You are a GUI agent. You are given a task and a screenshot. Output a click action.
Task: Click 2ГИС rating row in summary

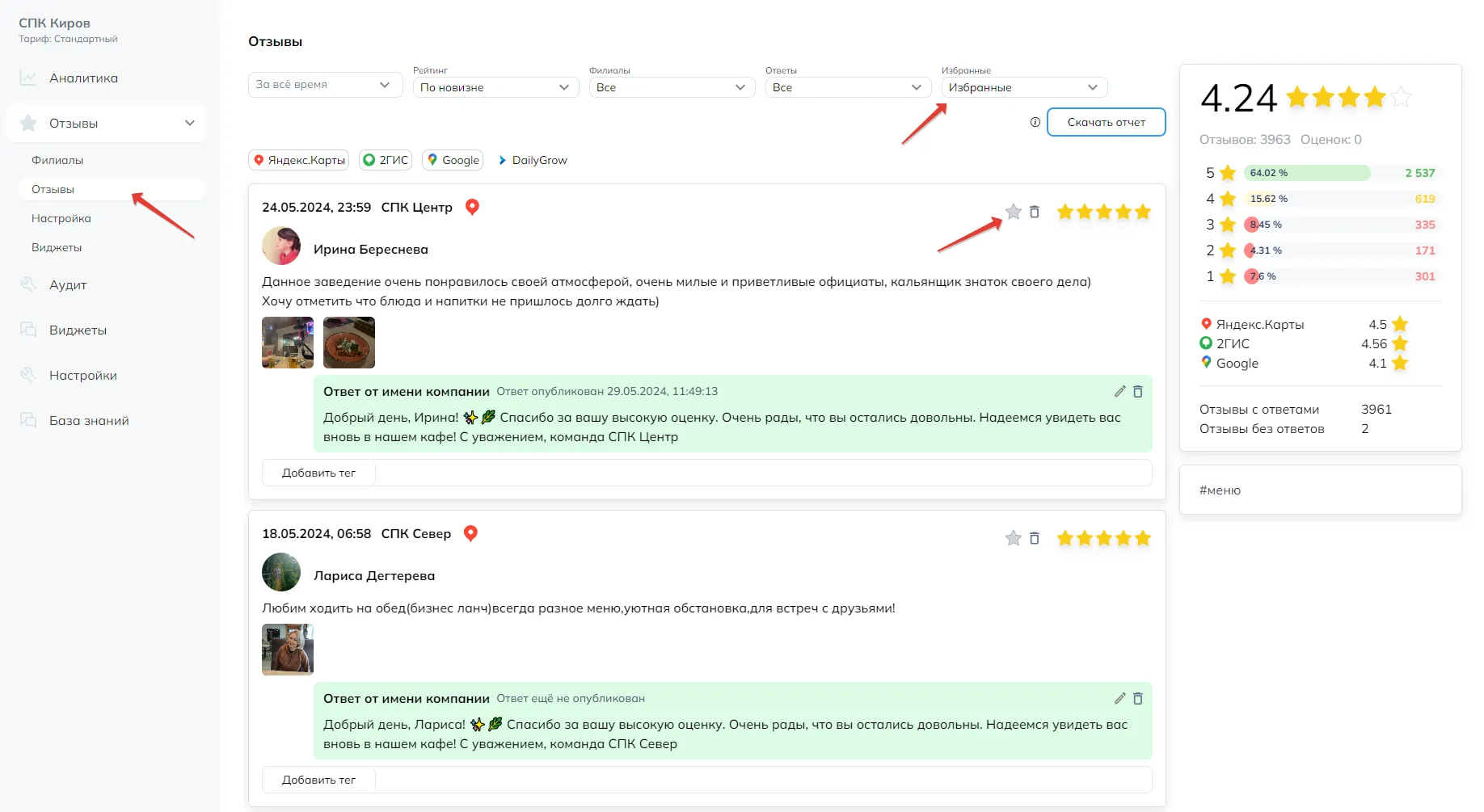[1305, 343]
